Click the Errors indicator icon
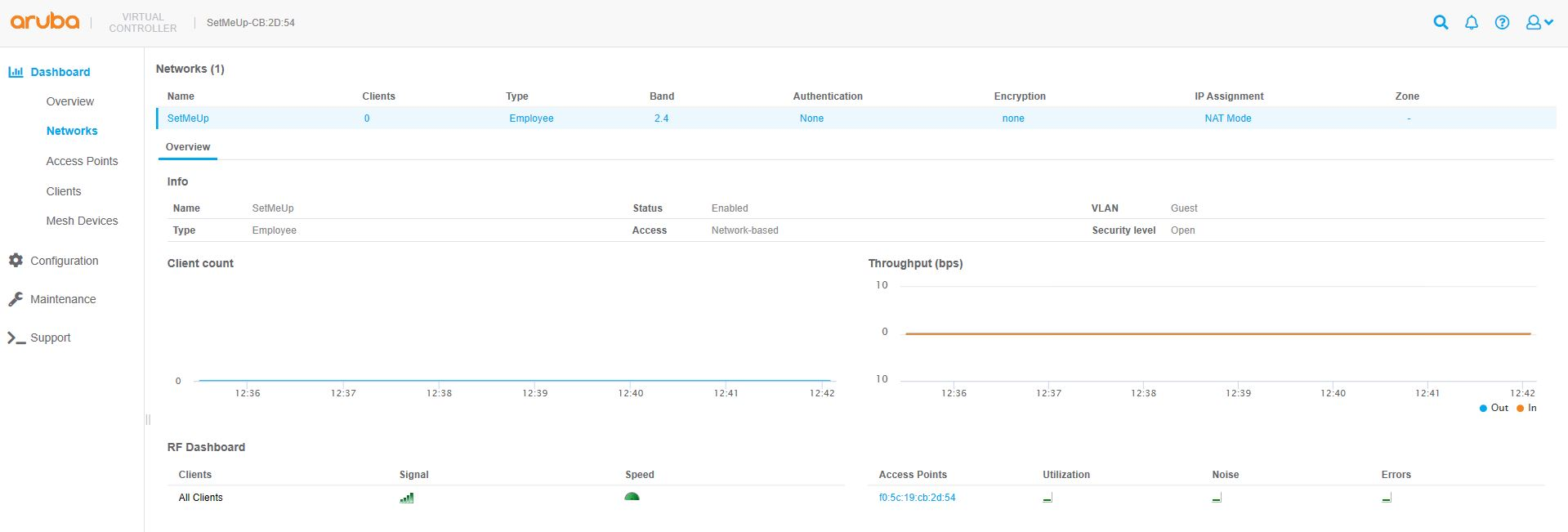The height and width of the screenshot is (532, 1568). pyautogui.click(x=1387, y=498)
